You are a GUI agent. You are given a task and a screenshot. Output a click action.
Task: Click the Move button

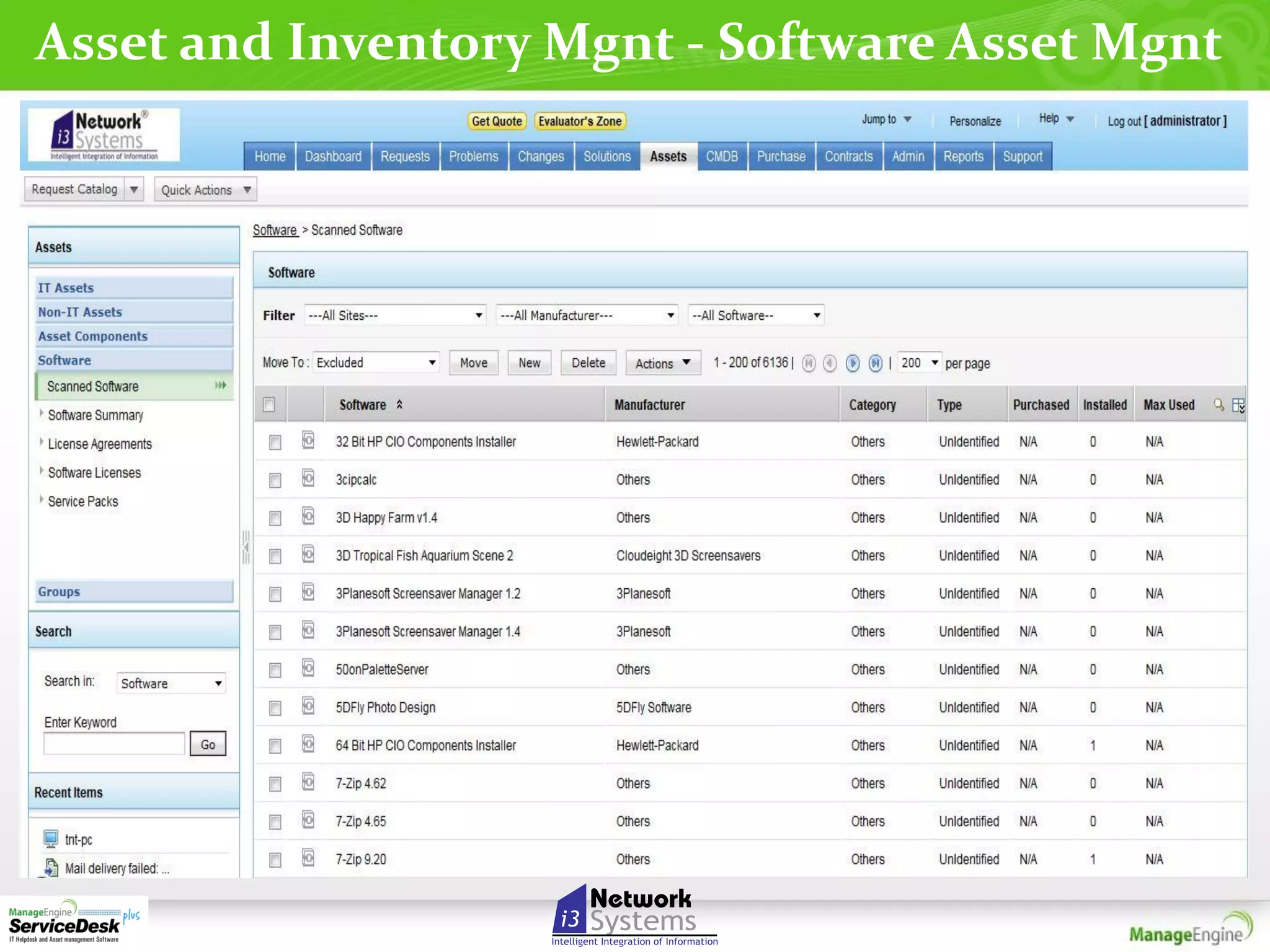coord(474,363)
